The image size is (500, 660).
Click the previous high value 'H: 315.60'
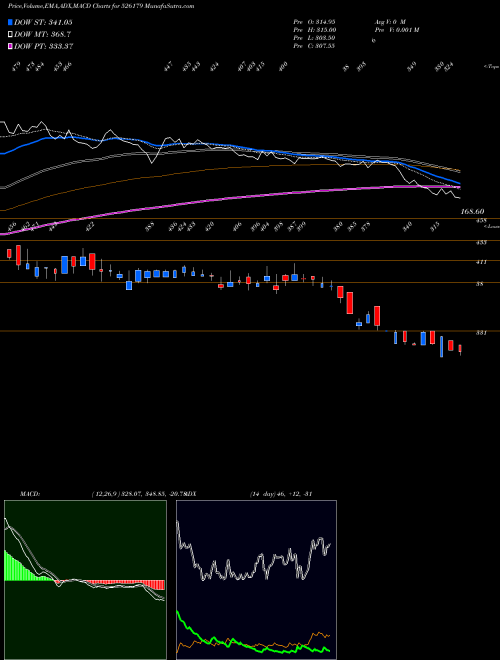(x=322, y=30)
